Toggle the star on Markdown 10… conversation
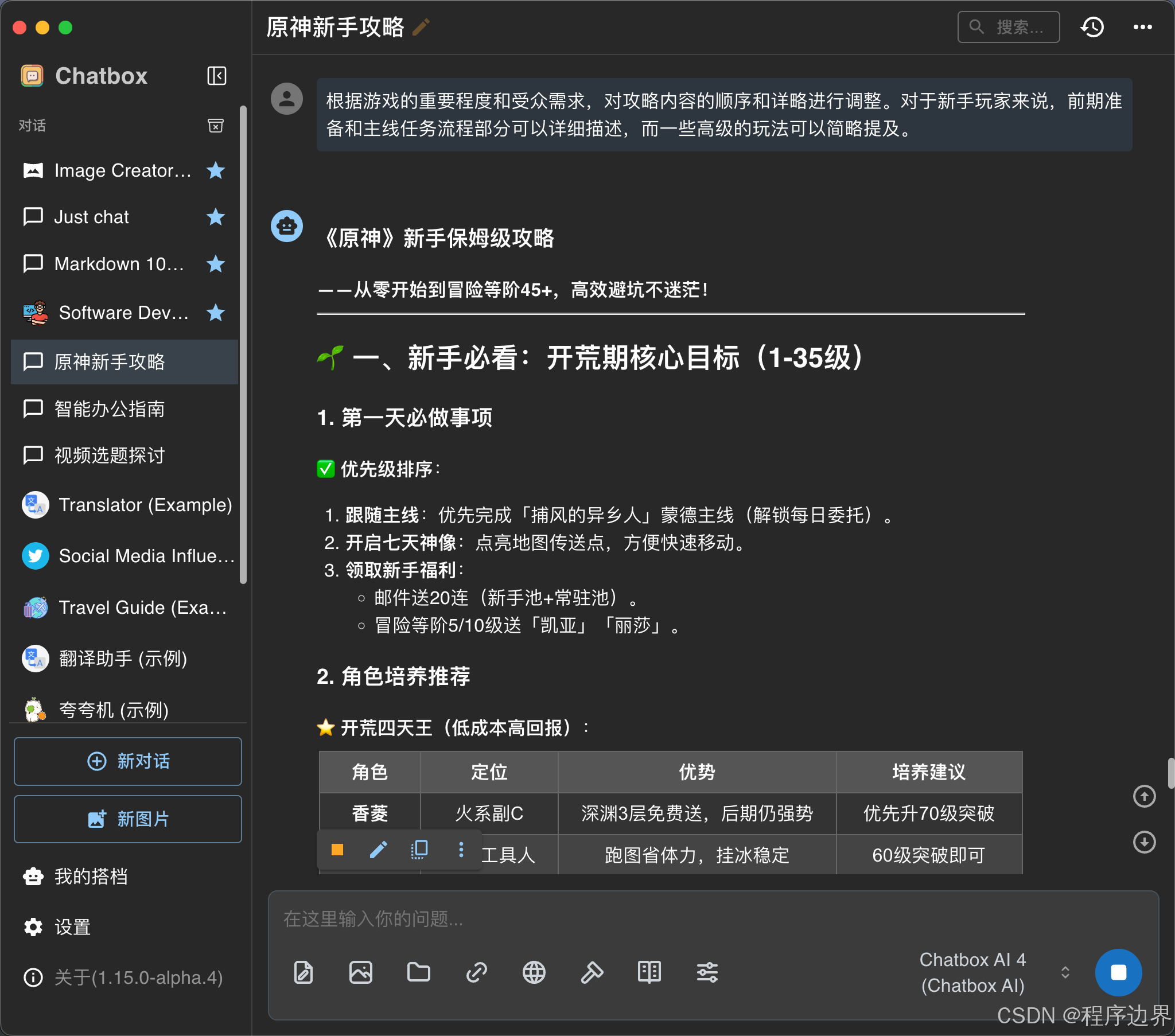Screen dimensions: 1175x1036 [x=216, y=264]
